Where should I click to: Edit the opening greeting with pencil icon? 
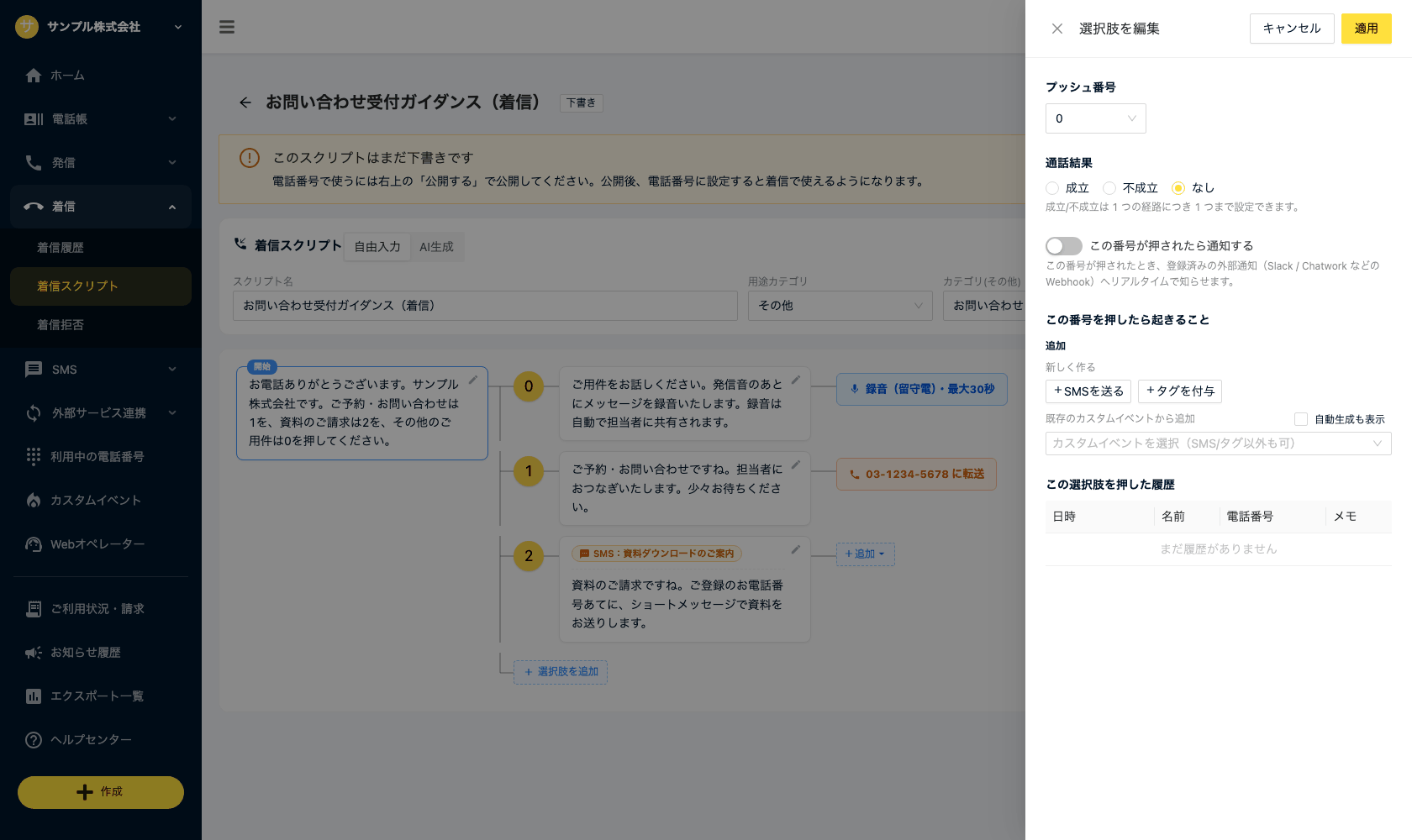click(473, 380)
